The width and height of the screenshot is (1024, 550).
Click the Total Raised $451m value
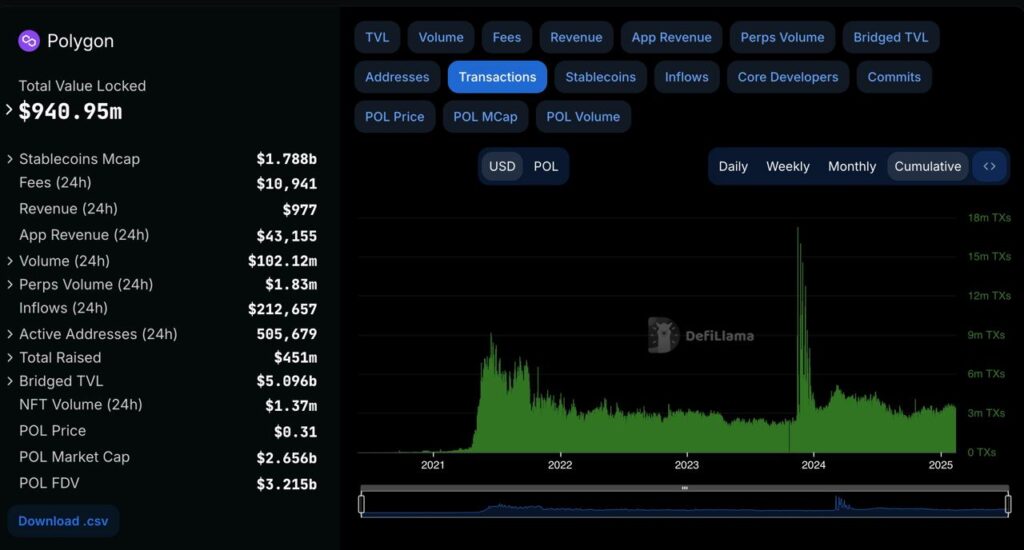coord(295,357)
